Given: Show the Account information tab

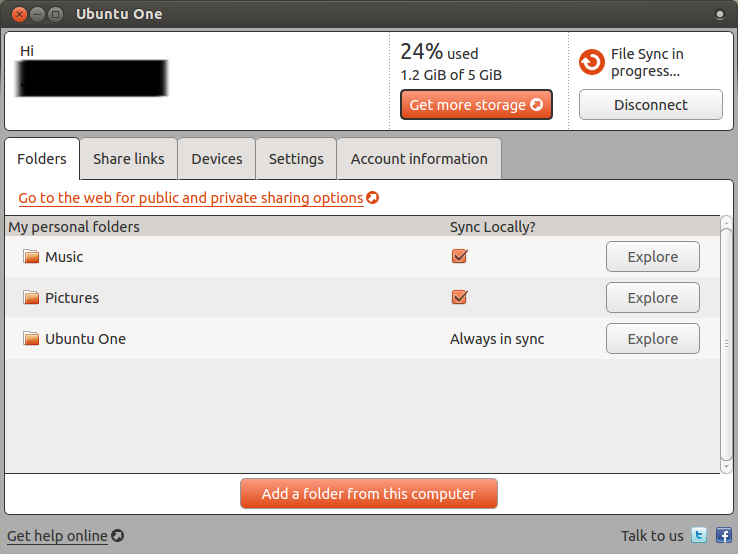Looking at the screenshot, I should (x=419, y=159).
